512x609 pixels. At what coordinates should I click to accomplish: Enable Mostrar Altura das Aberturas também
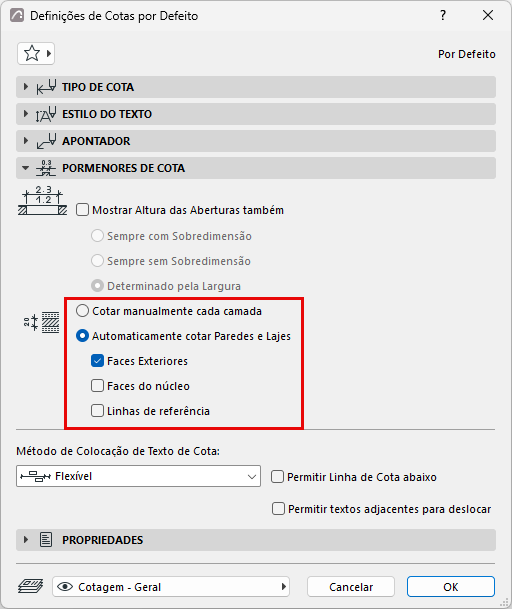point(82,210)
